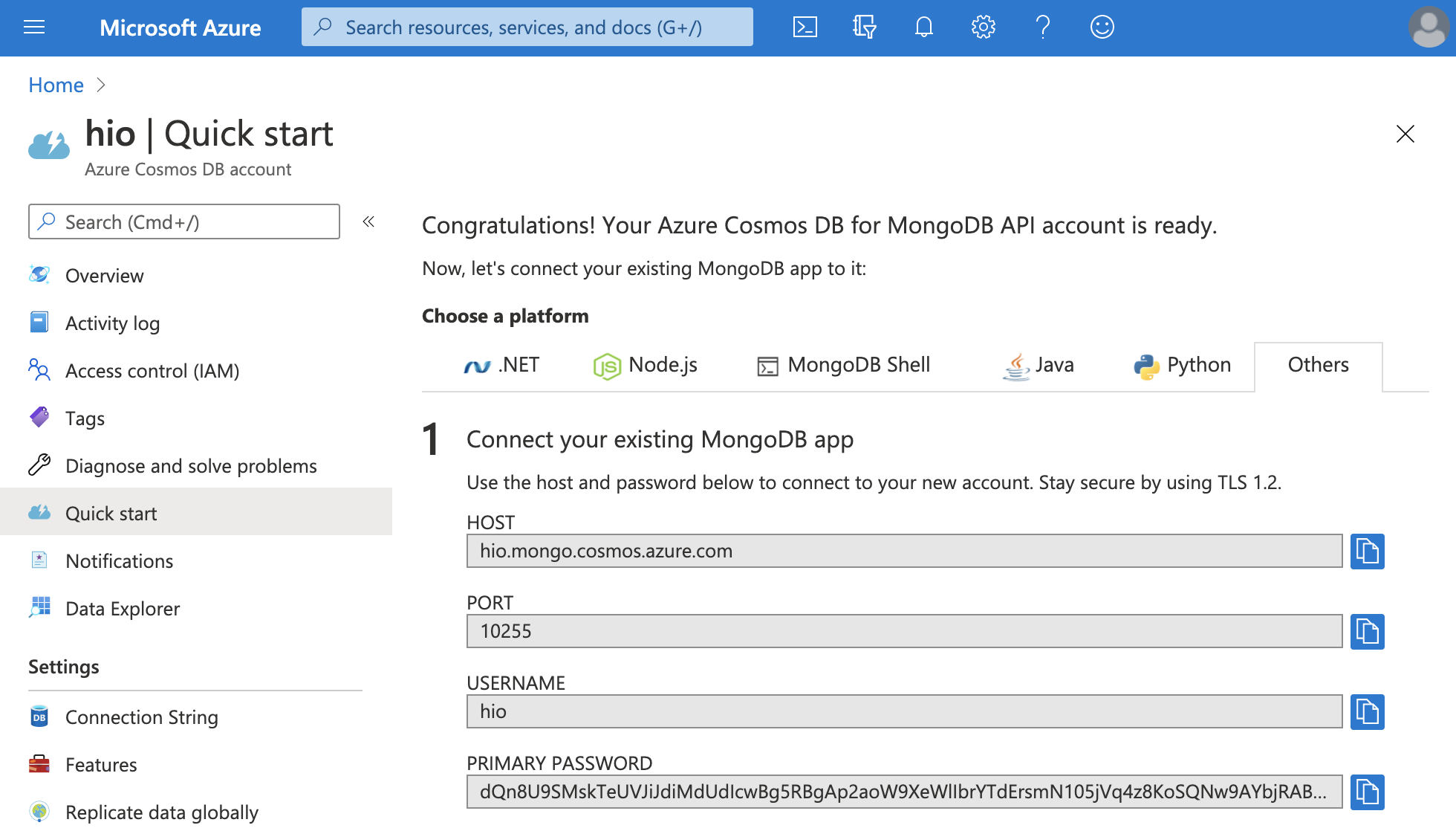The height and width of the screenshot is (831, 1456).
Task: Focus the sidebar Search (Cmd+/) box
Action: coord(184,222)
